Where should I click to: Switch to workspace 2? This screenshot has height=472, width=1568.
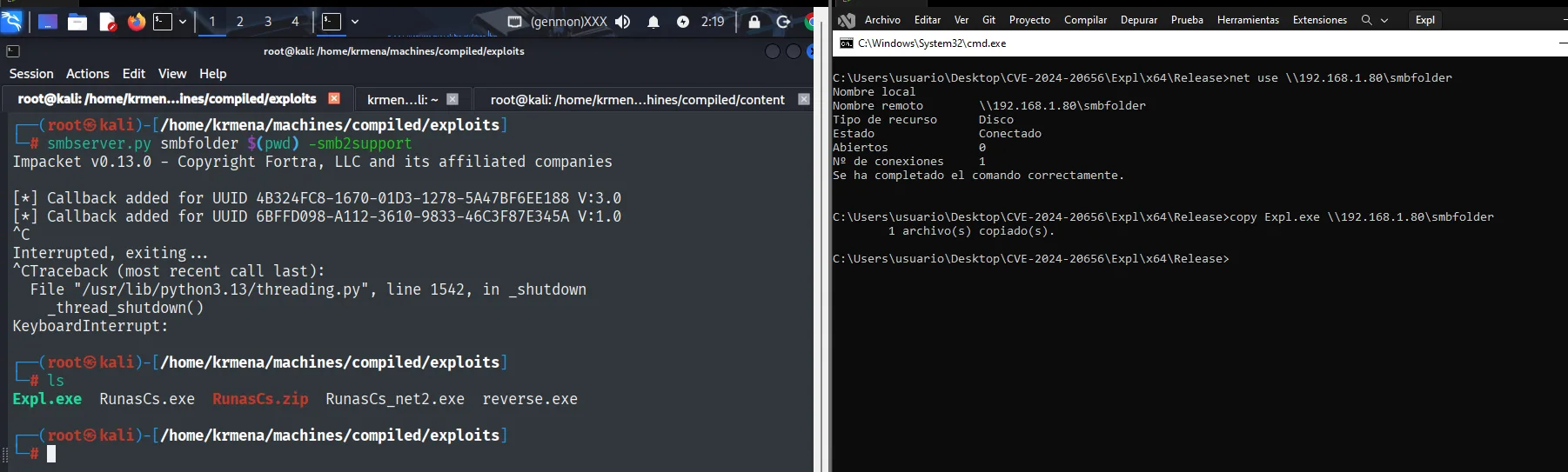coord(240,22)
